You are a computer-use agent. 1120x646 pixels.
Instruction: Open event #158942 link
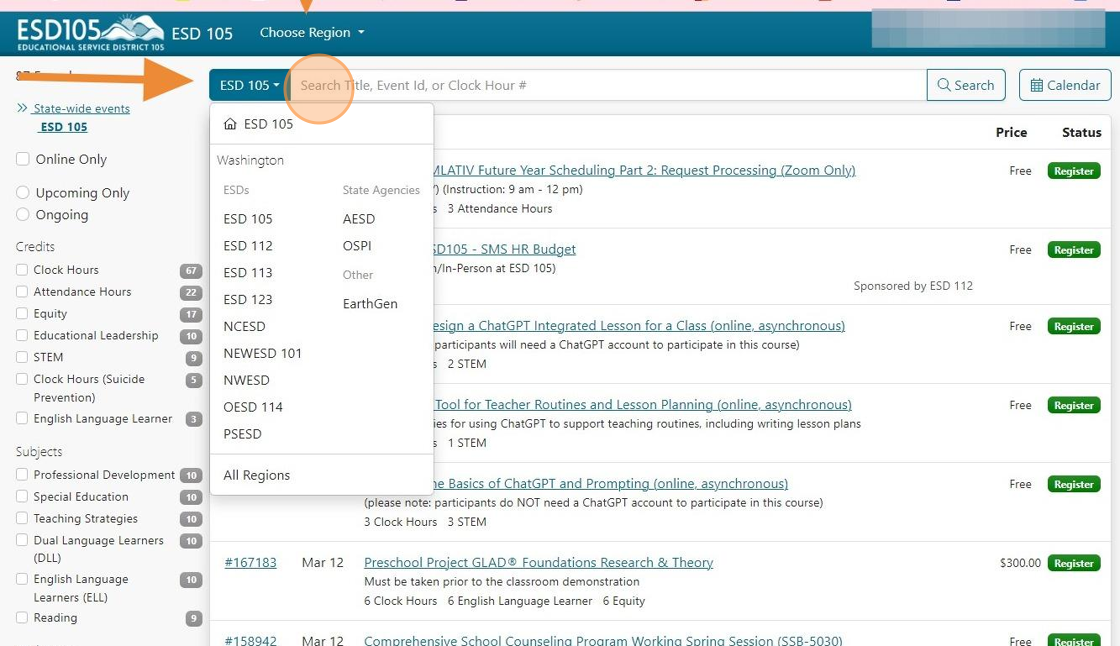click(x=251, y=640)
